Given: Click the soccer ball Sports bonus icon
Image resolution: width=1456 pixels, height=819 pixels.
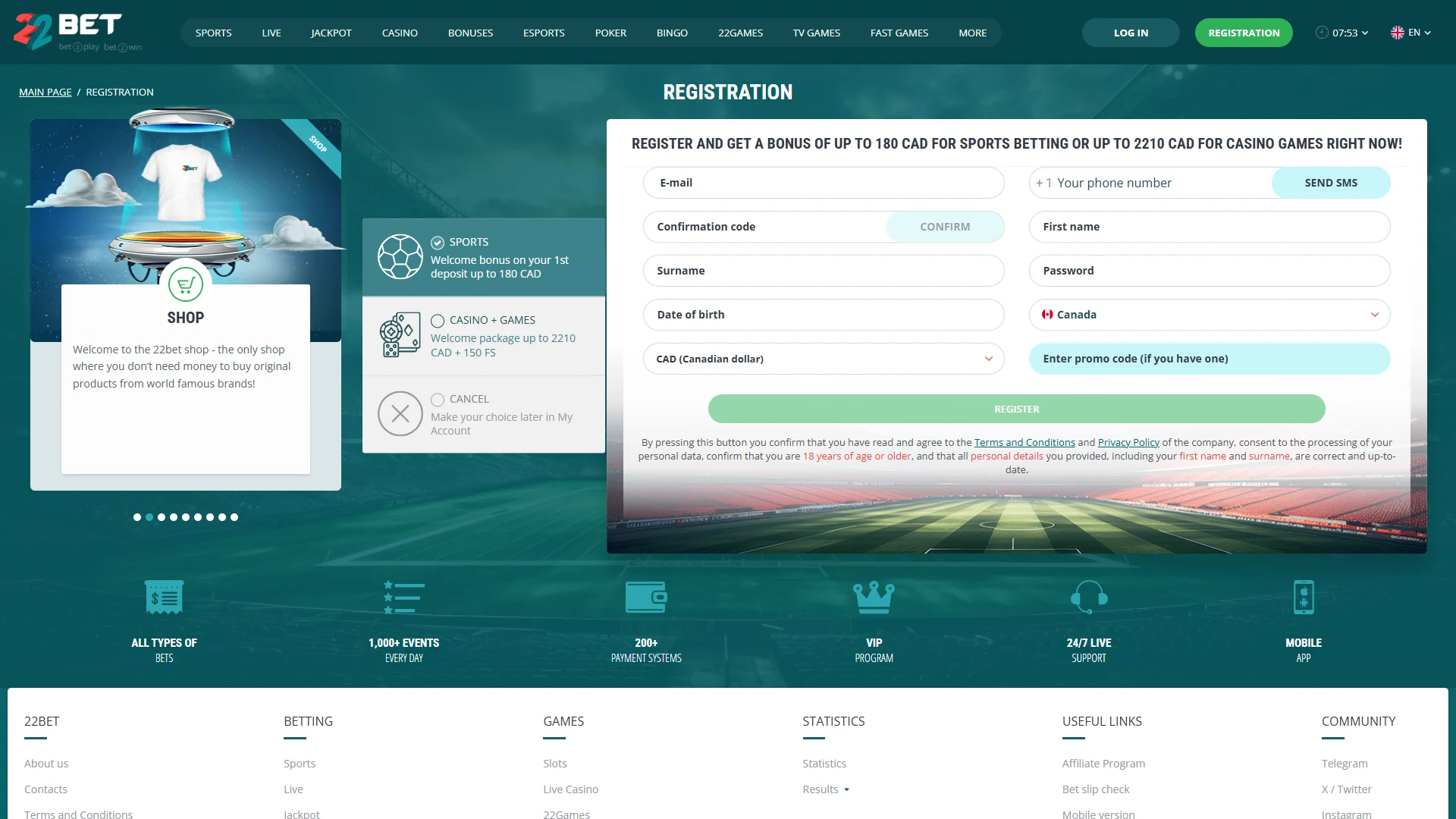Looking at the screenshot, I should click(x=400, y=257).
